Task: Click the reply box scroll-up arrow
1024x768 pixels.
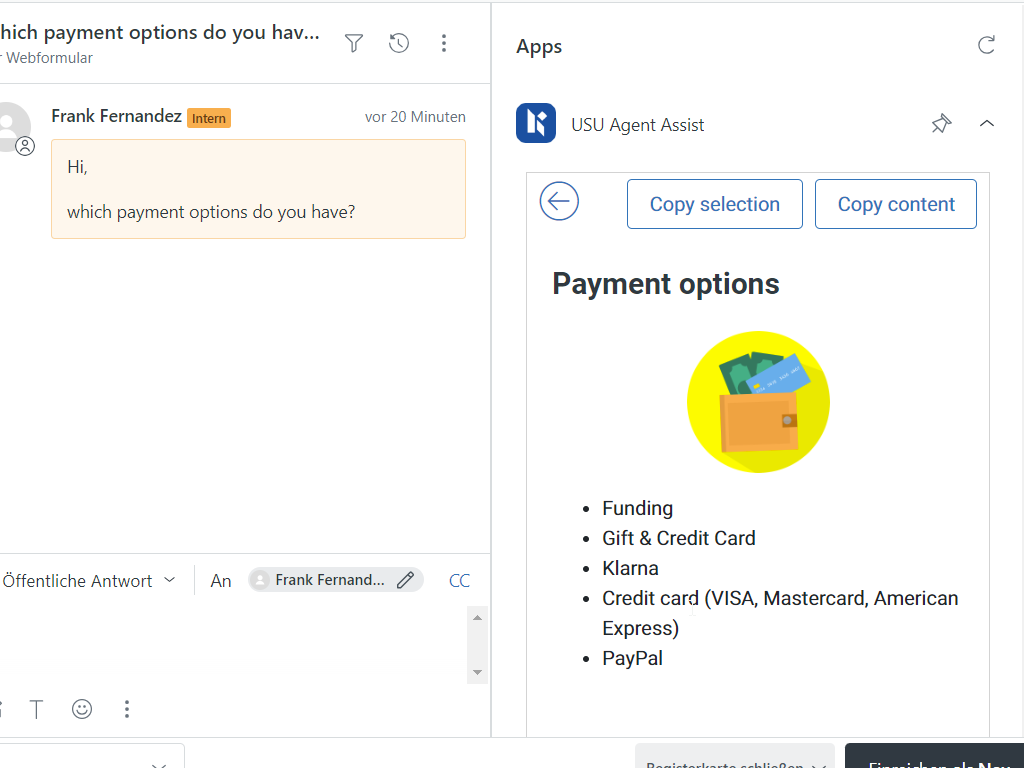Action: 477,618
